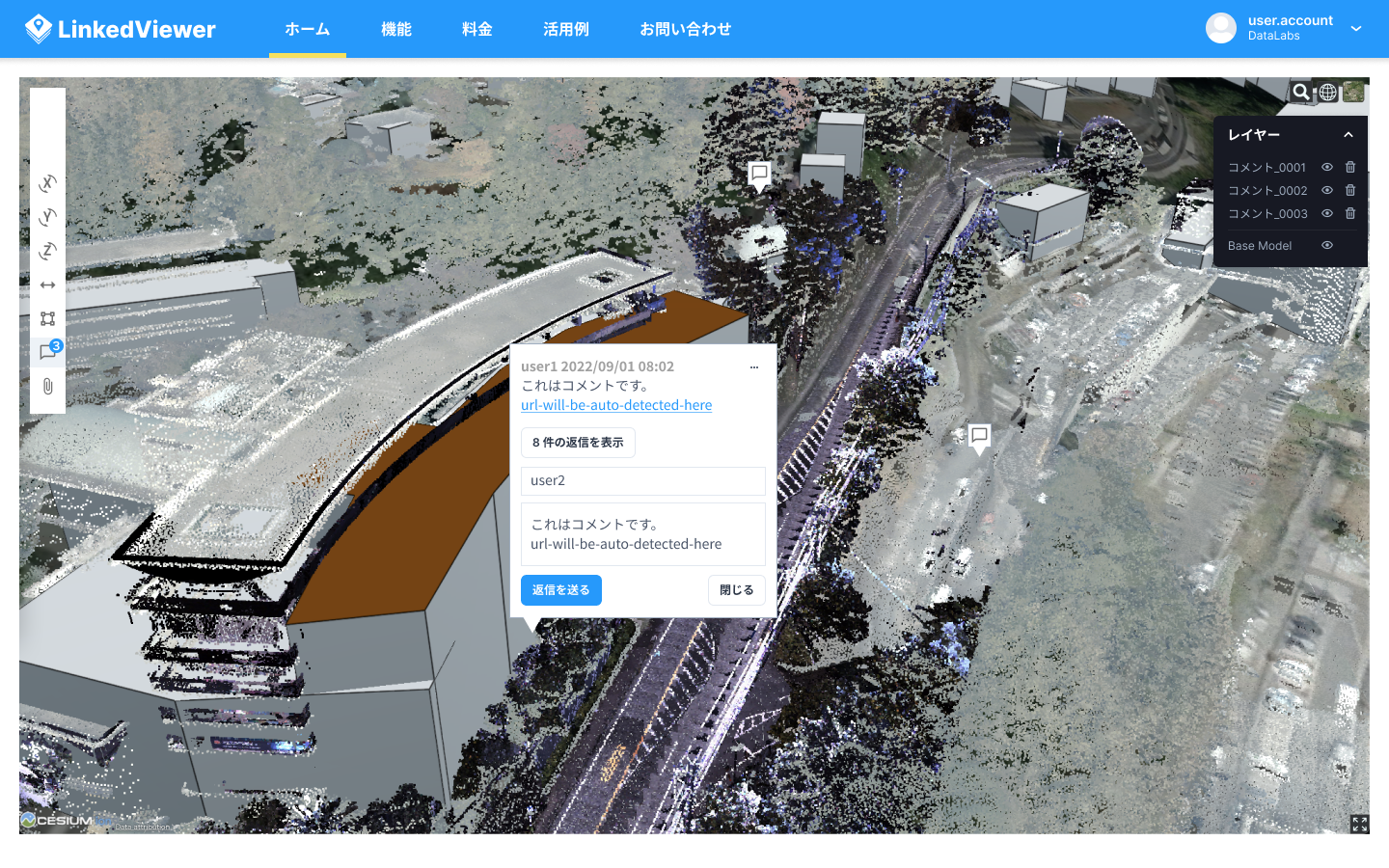
Task: Toggle visibility of コメント_0002 layer
Action: pyautogui.click(x=1327, y=190)
